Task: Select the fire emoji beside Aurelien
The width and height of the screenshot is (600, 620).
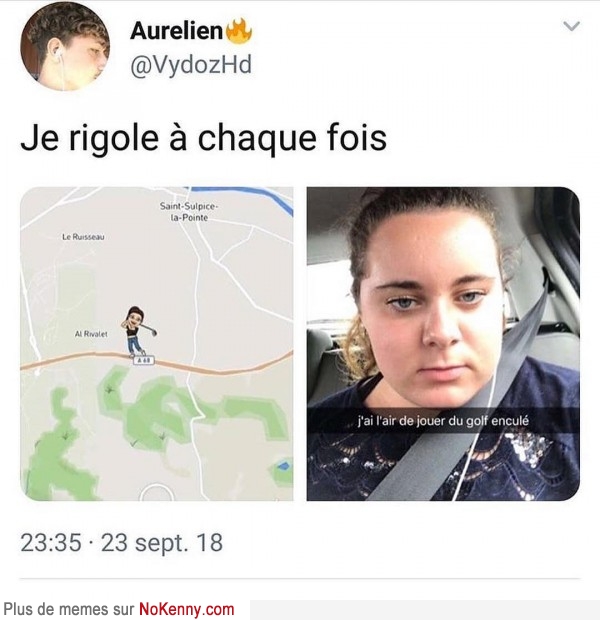Action: pyautogui.click(x=238, y=31)
